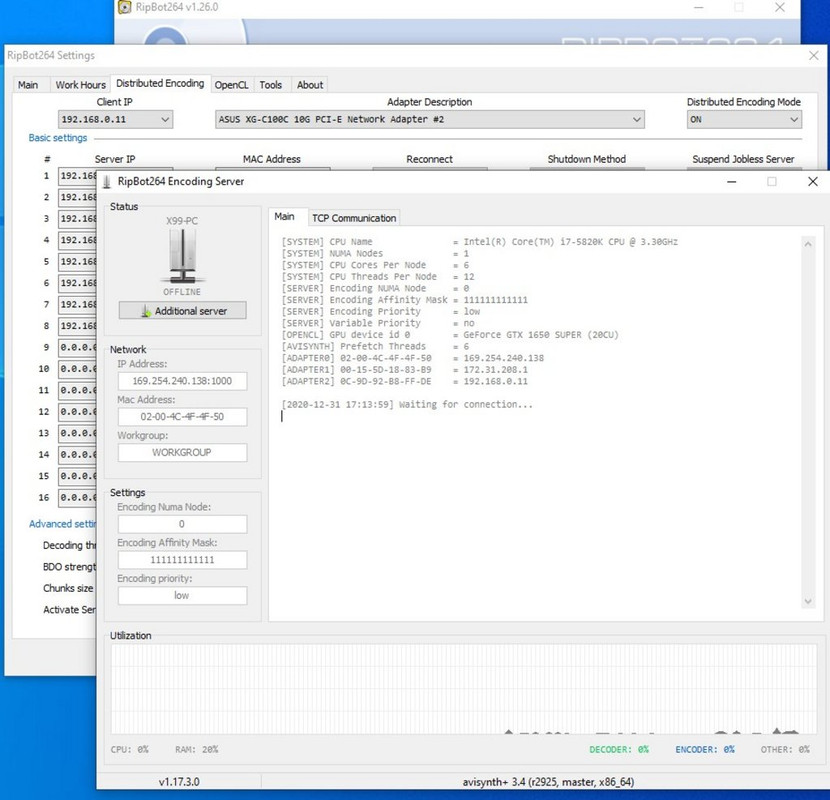
Task: Open the Main tab in RipBot264 Settings
Action: [28, 85]
